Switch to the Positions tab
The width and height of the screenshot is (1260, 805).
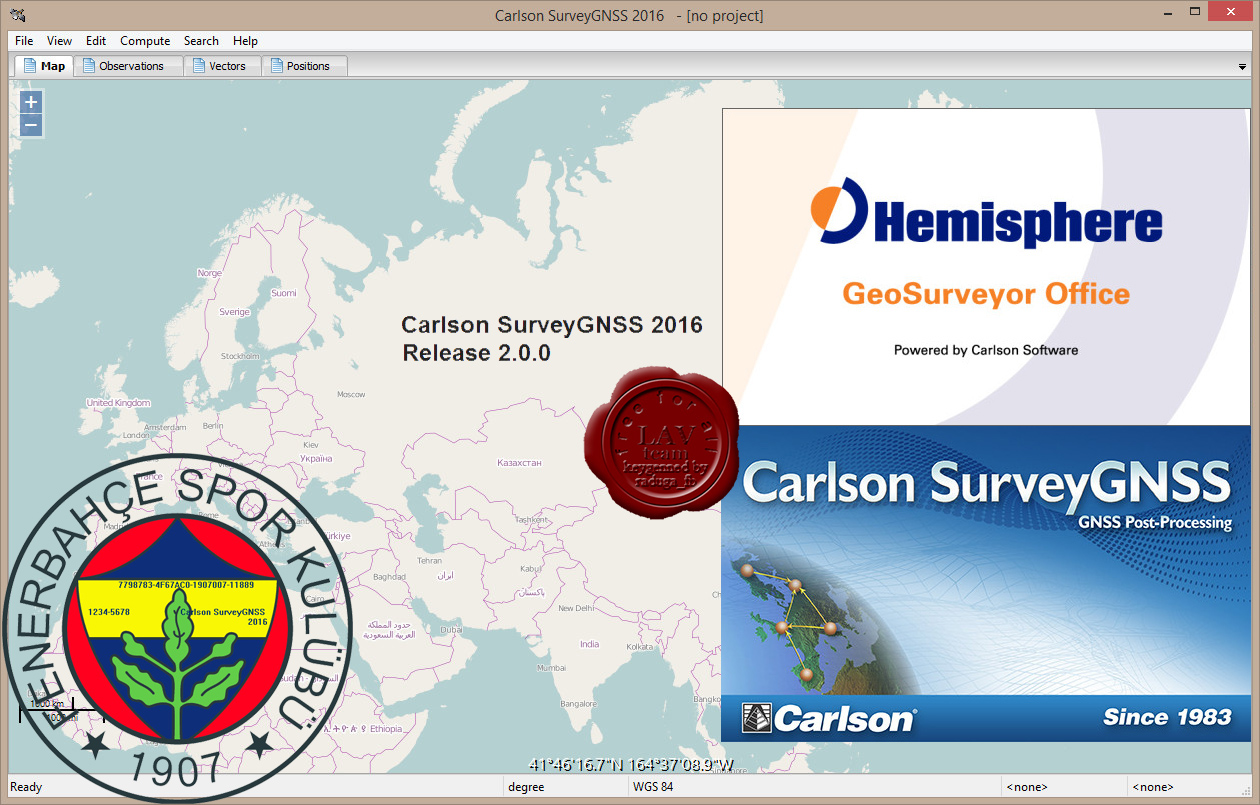tap(305, 66)
